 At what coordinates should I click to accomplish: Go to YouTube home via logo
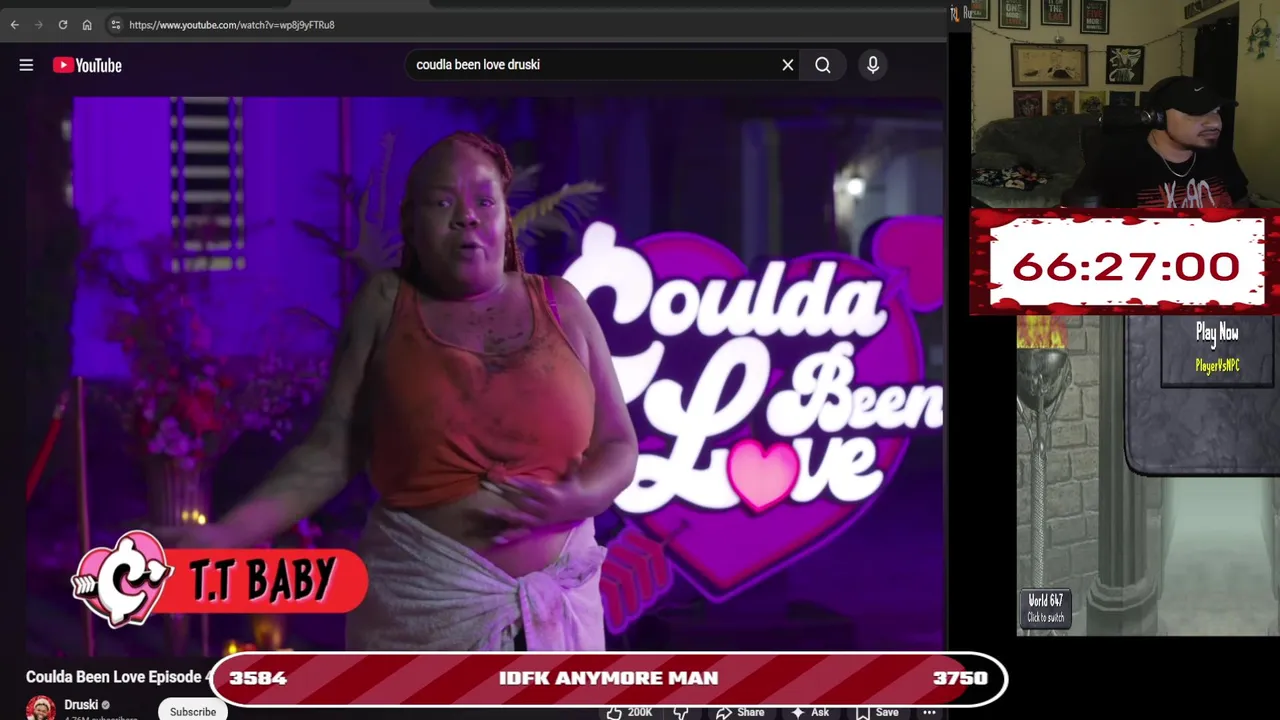(x=87, y=65)
